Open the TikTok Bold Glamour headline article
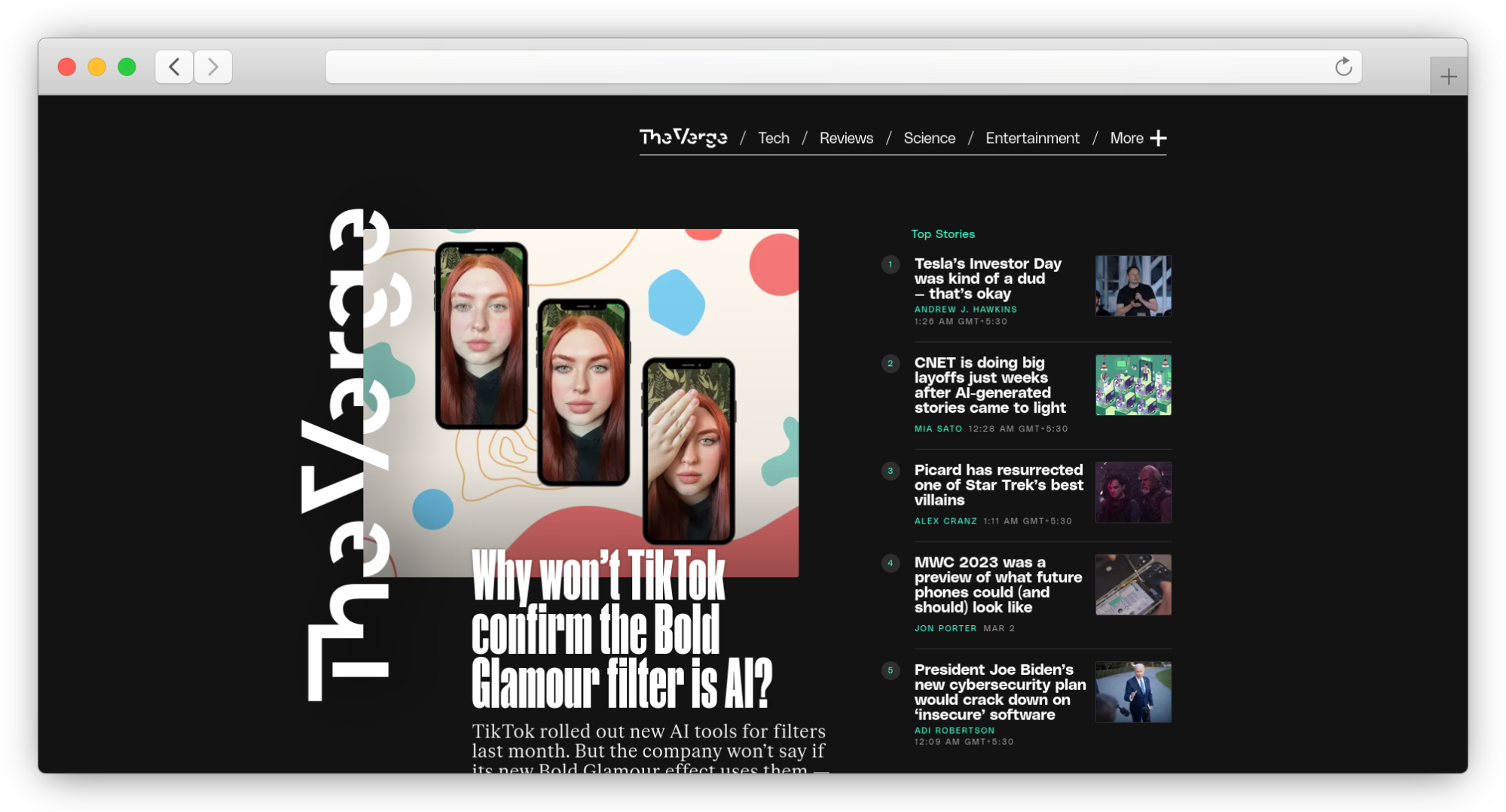Screen dimensions: 1506x812 [x=622, y=629]
